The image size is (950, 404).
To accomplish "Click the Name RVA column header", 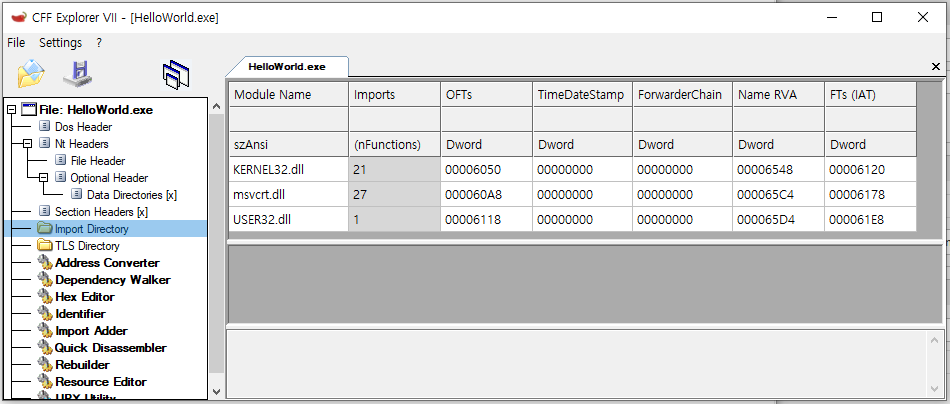I will (779, 94).
